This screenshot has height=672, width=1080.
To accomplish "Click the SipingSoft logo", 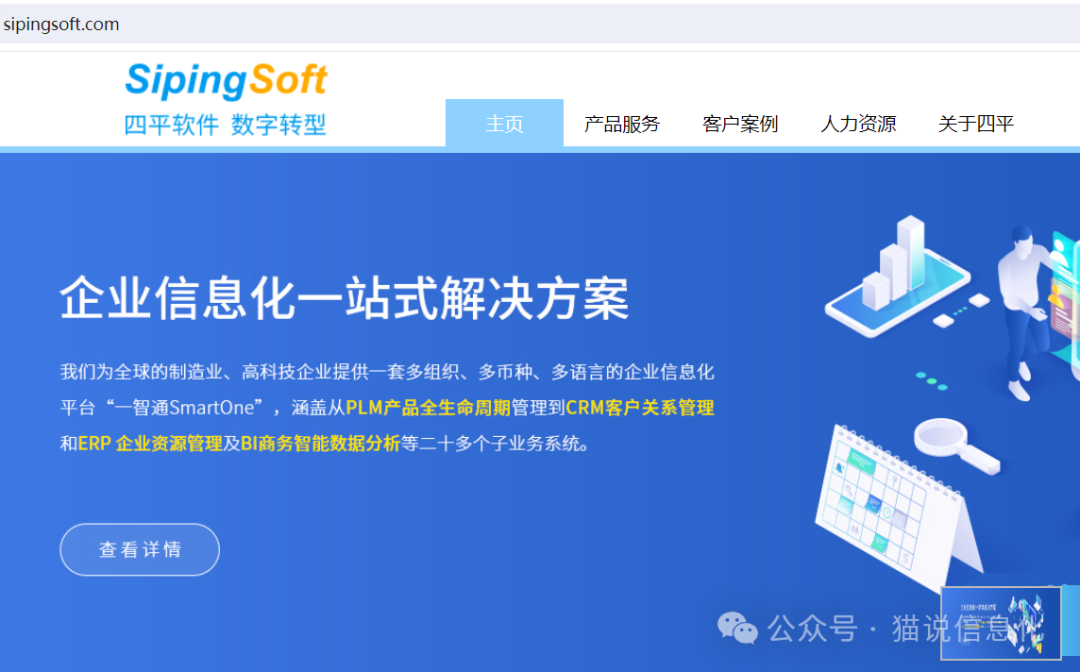I will pos(226,81).
